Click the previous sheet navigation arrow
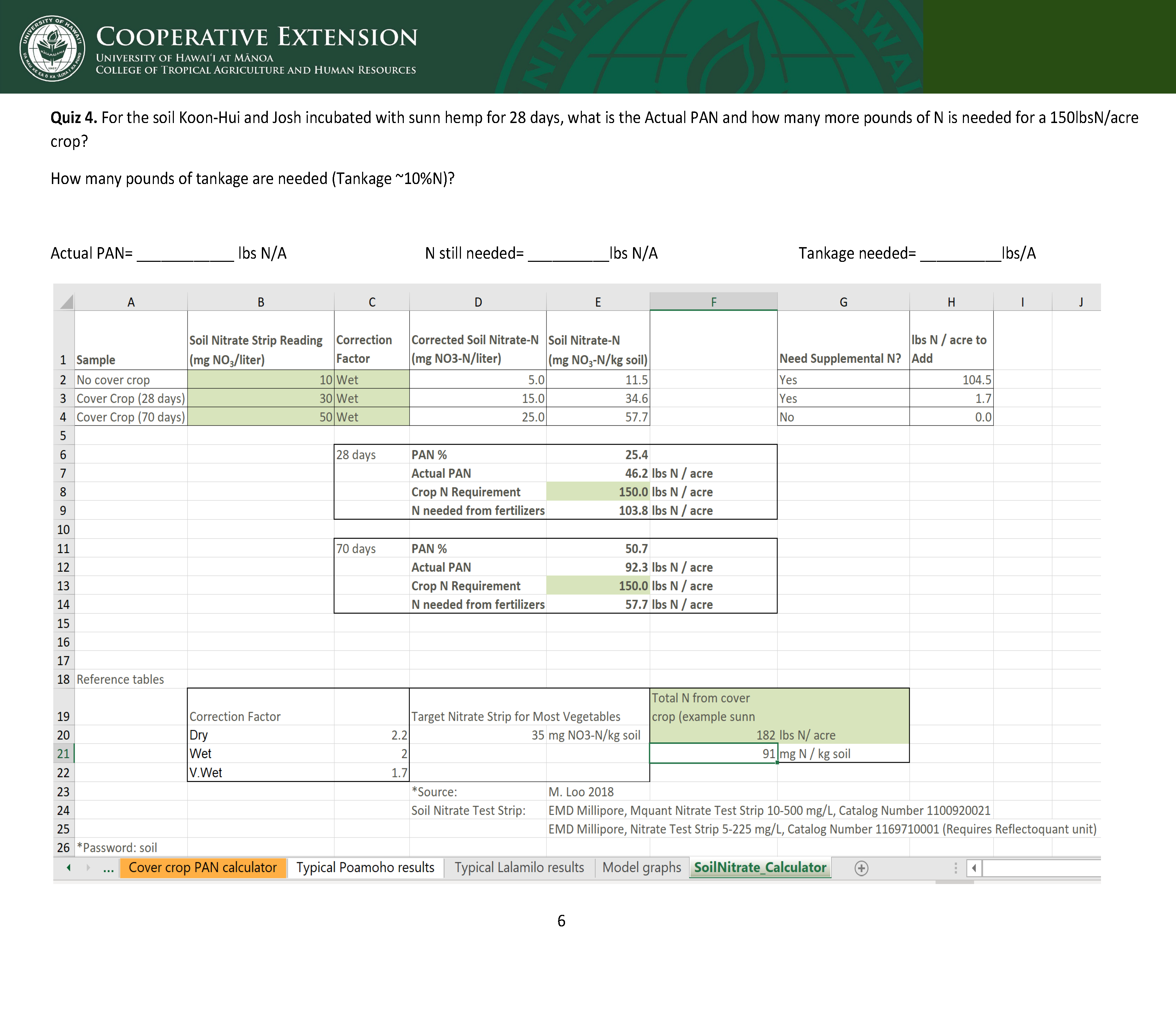Viewport: 1176px width, 1013px height. (x=69, y=868)
